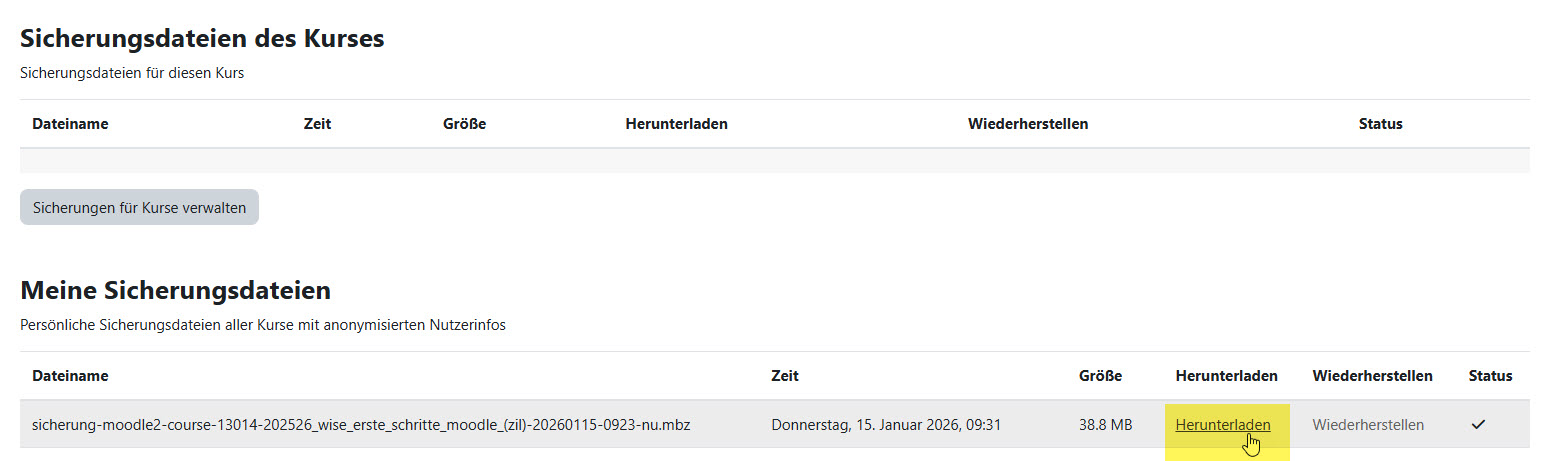
Task: Click Wiederherstellen link for the backup file
Action: [x=1368, y=425]
